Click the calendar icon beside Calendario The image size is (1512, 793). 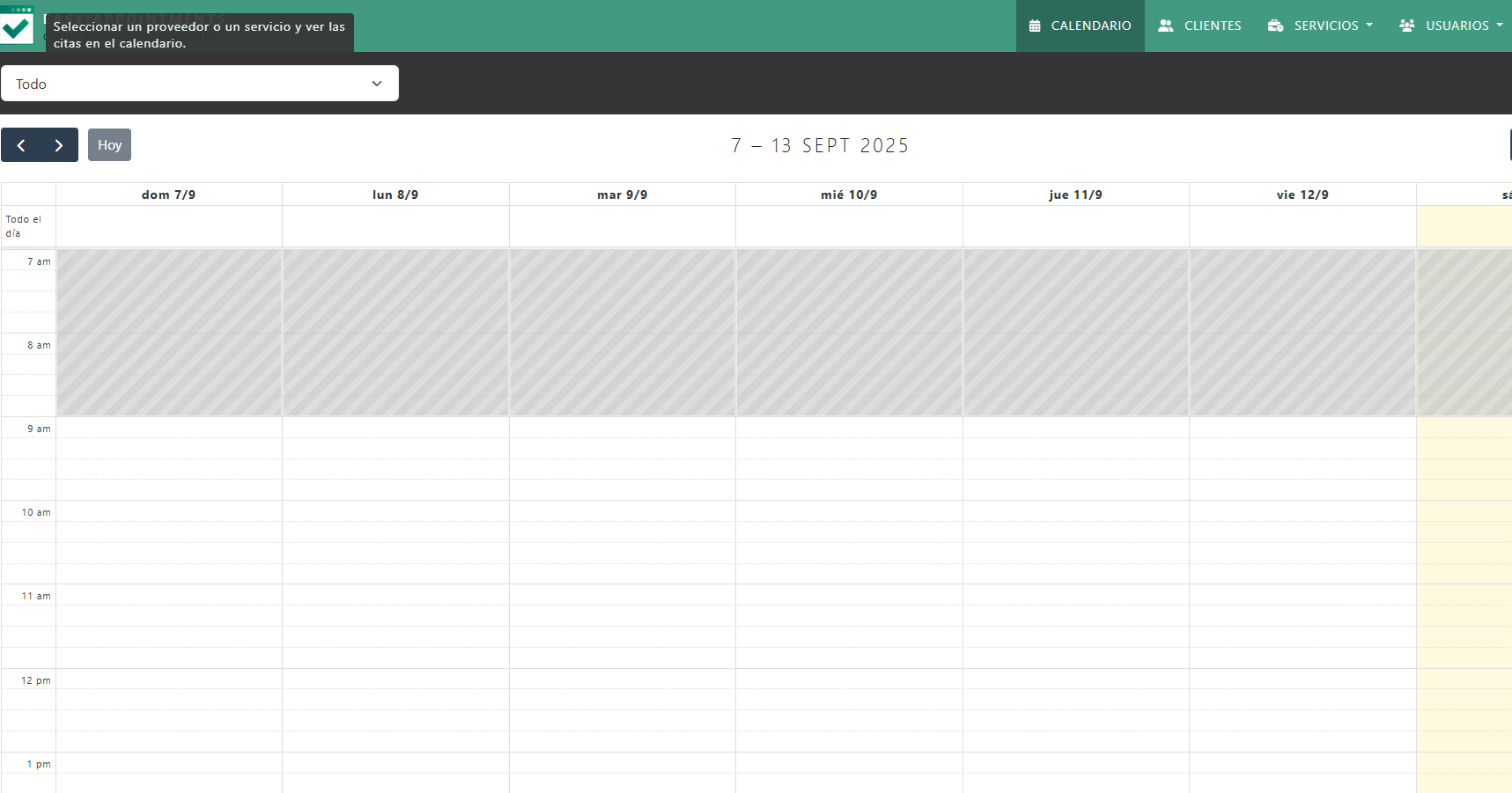1035,26
